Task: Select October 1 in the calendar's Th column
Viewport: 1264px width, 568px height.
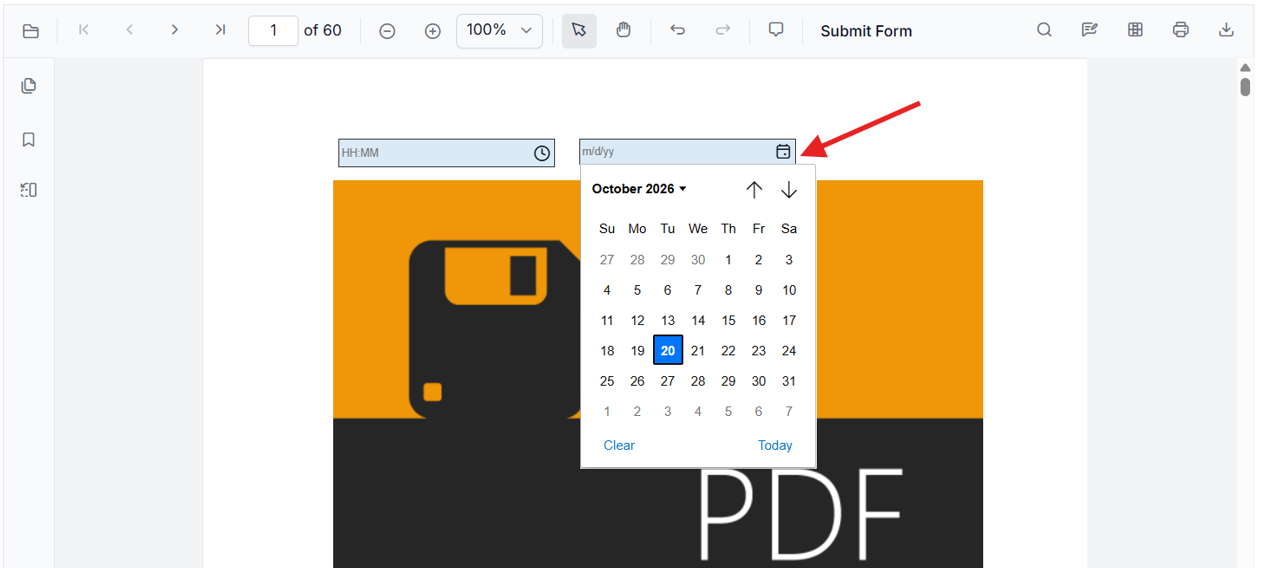Action: (728, 260)
